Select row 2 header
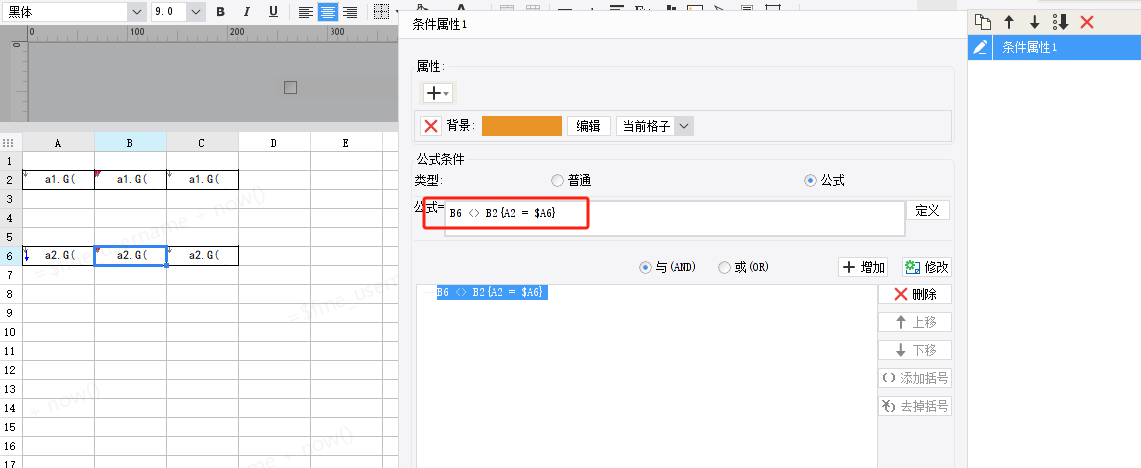This screenshot has width=1141, height=468. (11, 180)
